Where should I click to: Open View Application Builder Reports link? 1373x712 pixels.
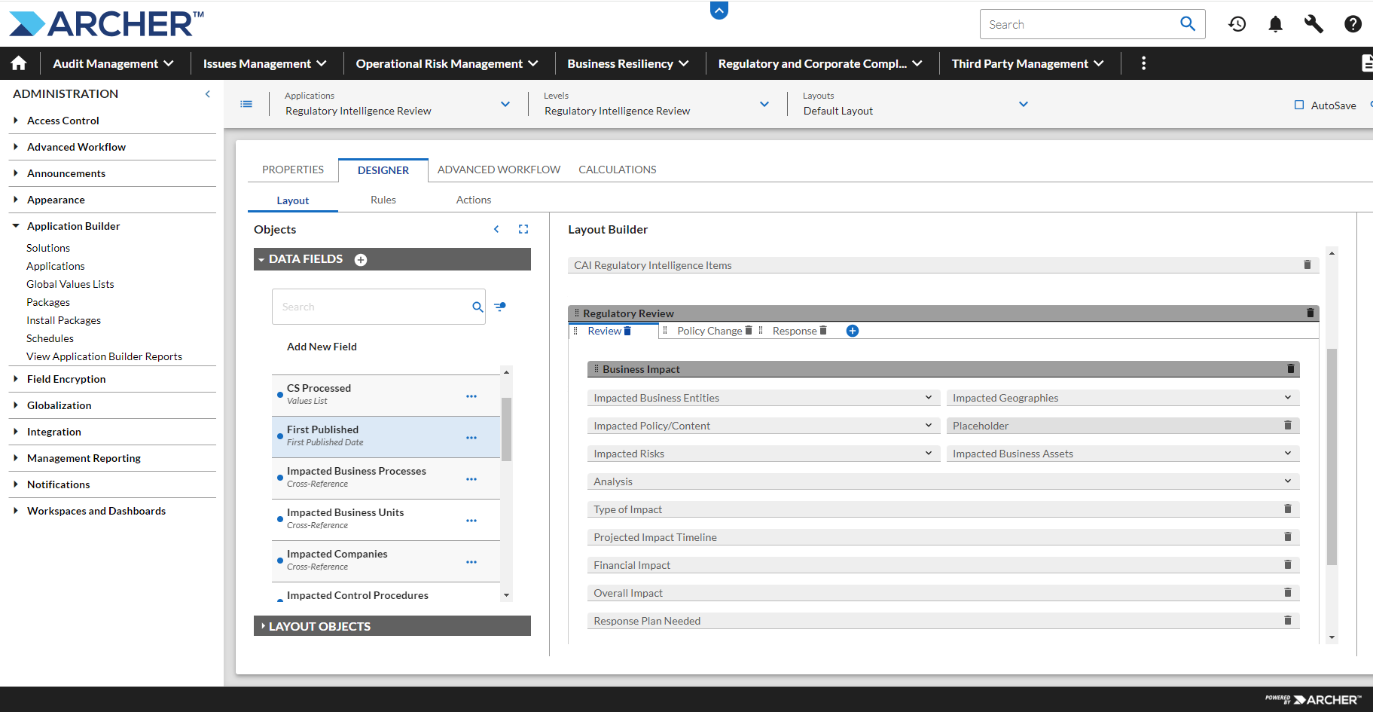[104, 356]
